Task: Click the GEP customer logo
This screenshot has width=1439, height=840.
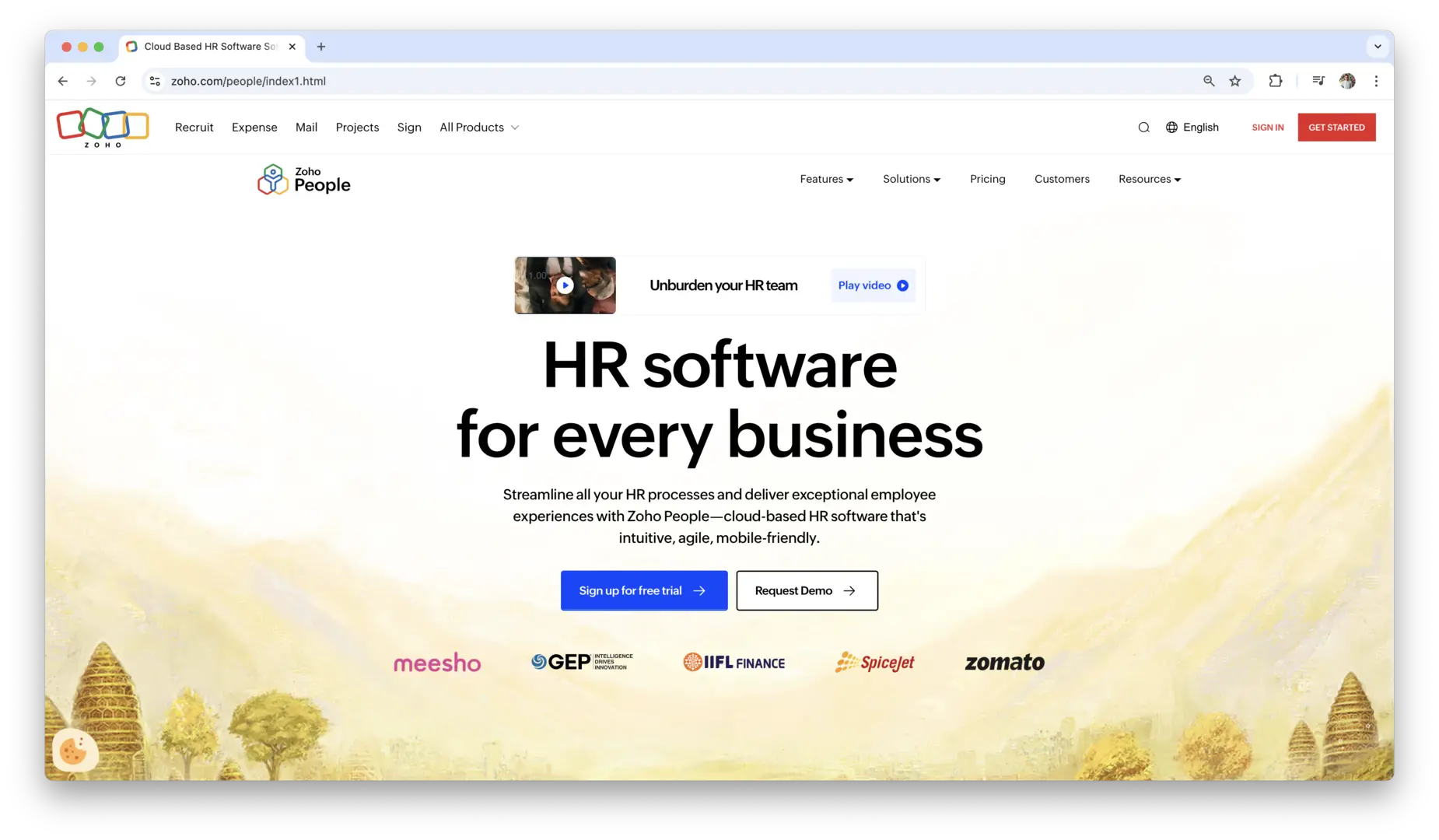Action: [x=582, y=662]
